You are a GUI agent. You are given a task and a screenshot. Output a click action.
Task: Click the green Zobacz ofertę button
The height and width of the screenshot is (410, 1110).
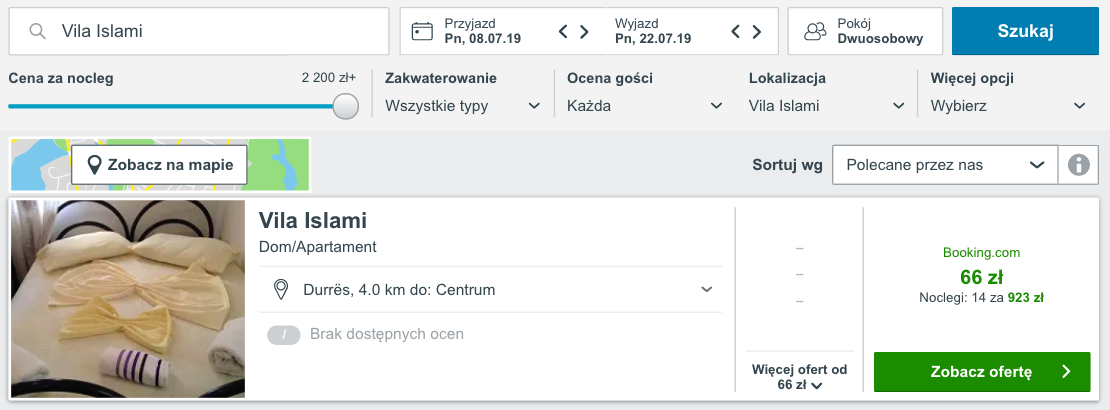point(982,372)
